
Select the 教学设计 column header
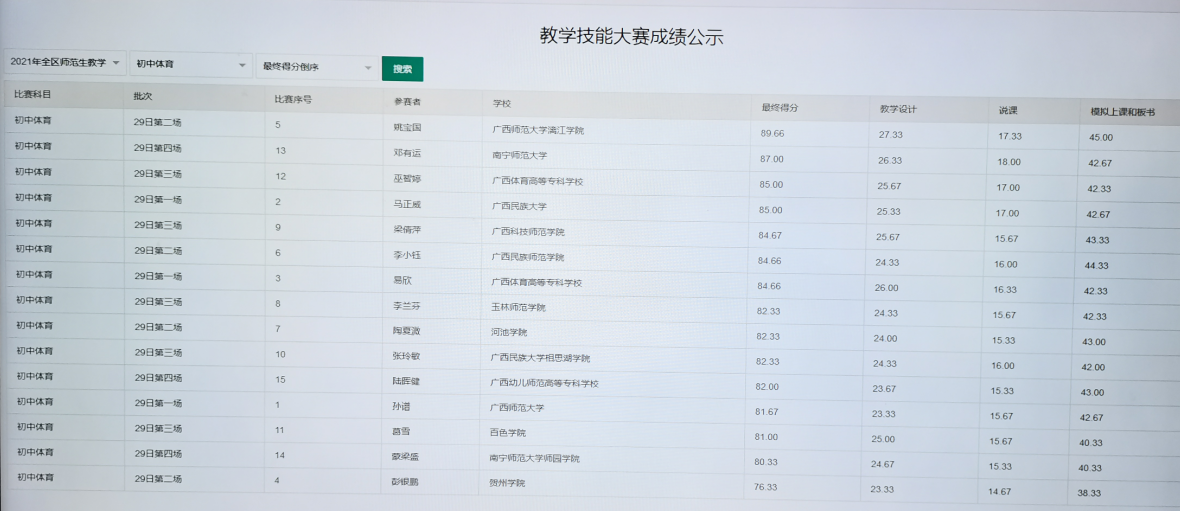(898, 109)
